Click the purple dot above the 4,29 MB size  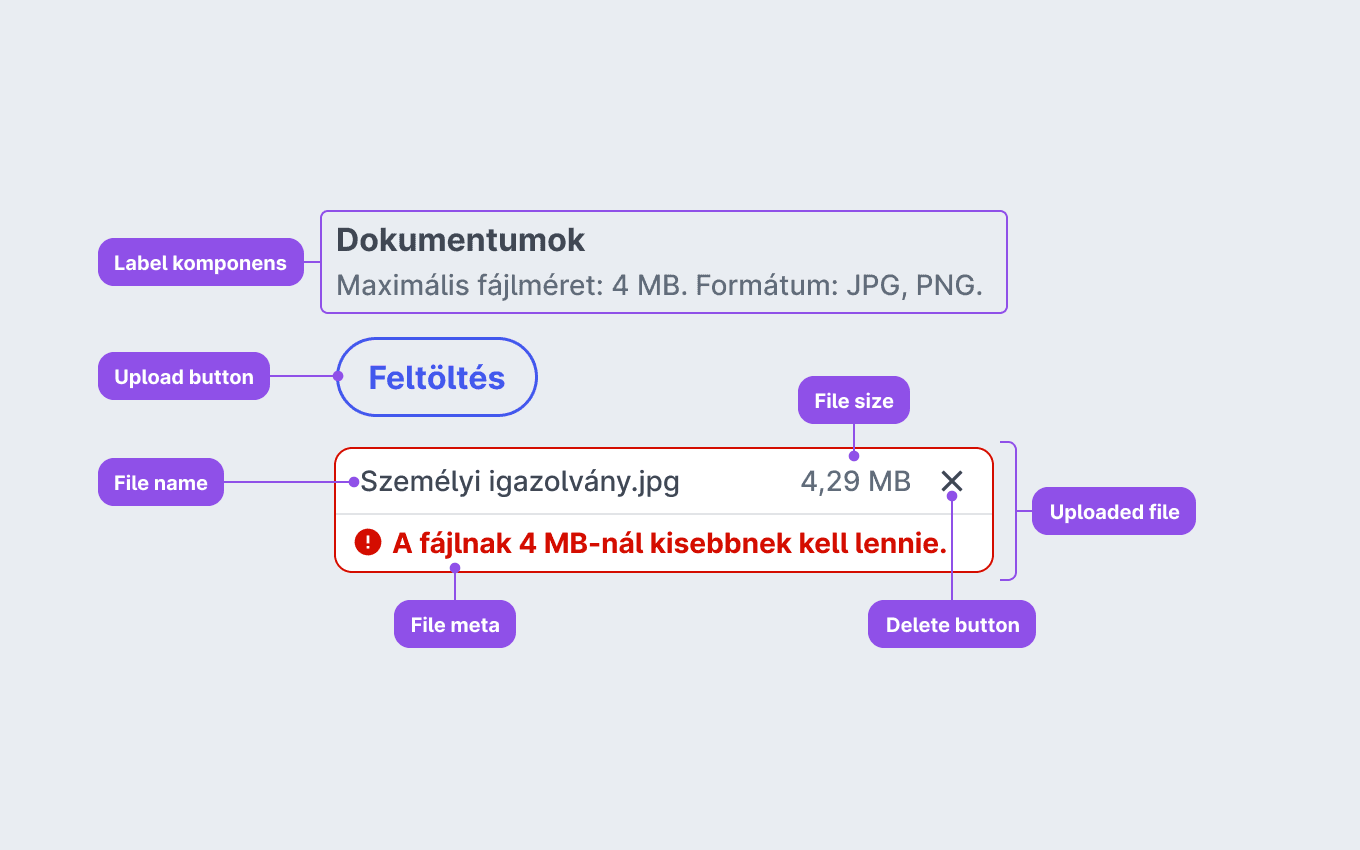tap(854, 456)
